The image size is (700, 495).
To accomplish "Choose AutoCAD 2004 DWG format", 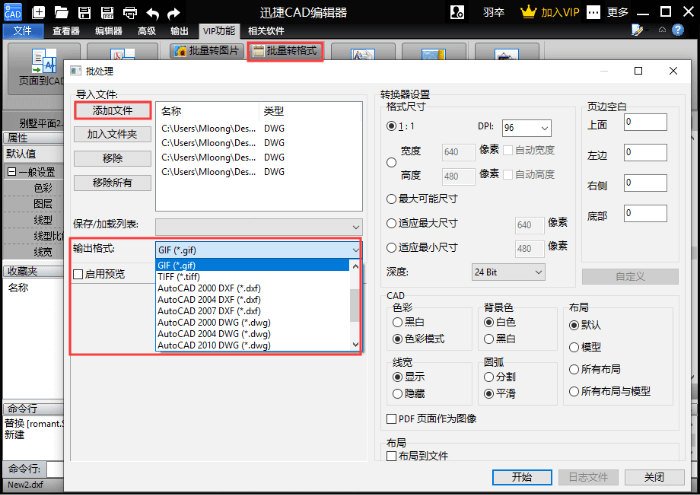I will [x=252, y=334].
